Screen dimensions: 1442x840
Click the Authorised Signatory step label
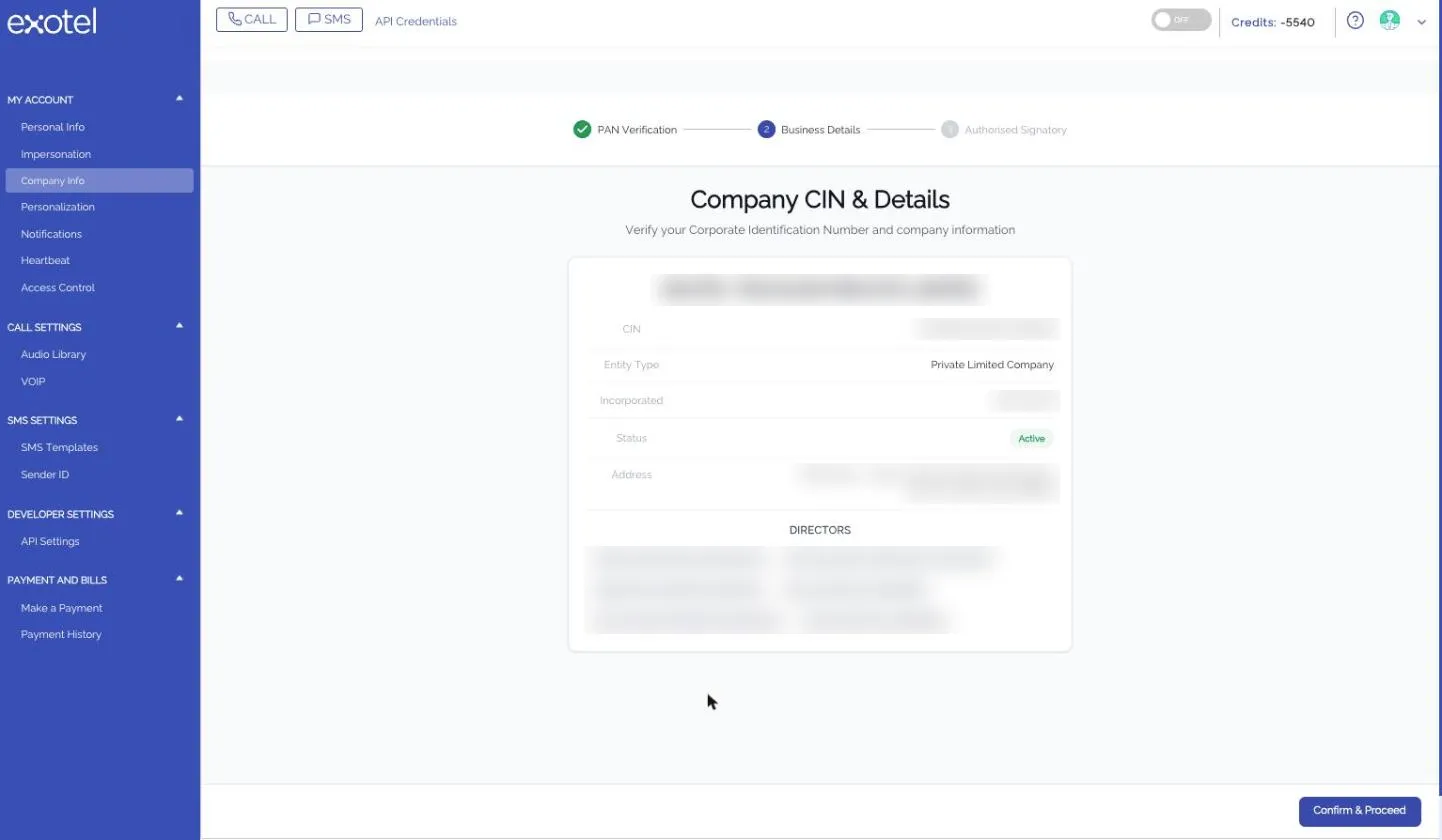point(1016,130)
